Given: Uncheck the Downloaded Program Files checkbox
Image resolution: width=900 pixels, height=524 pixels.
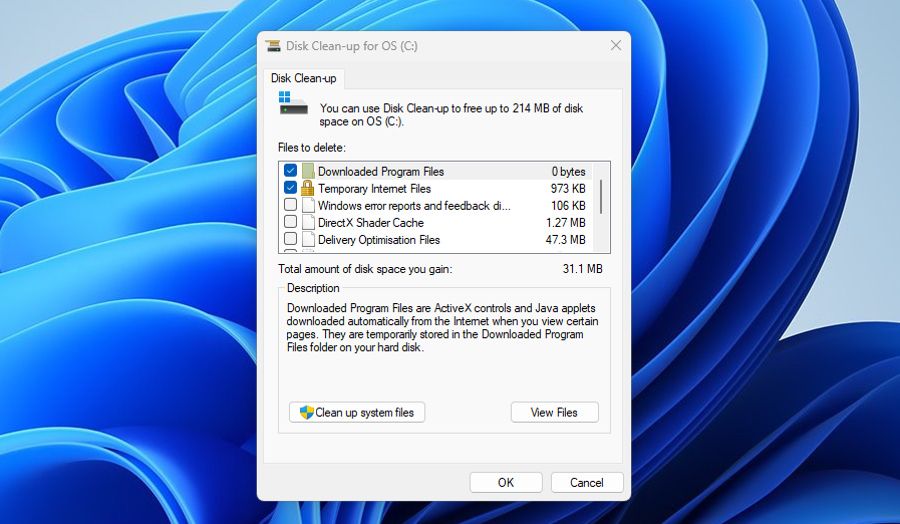Looking at the screenshot, I should click(x=290, y=171).
